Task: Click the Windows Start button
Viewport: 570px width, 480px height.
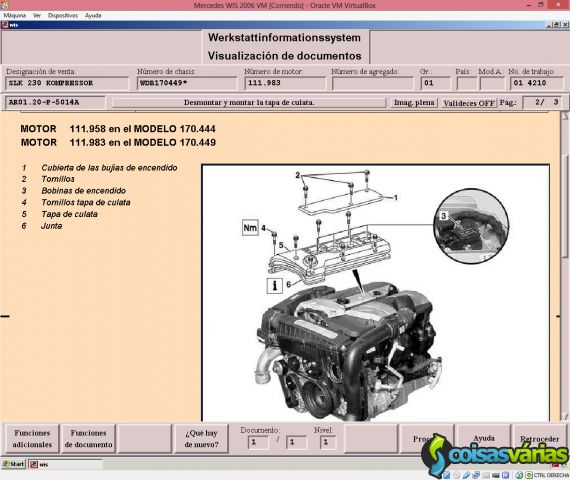Action: 13,464
